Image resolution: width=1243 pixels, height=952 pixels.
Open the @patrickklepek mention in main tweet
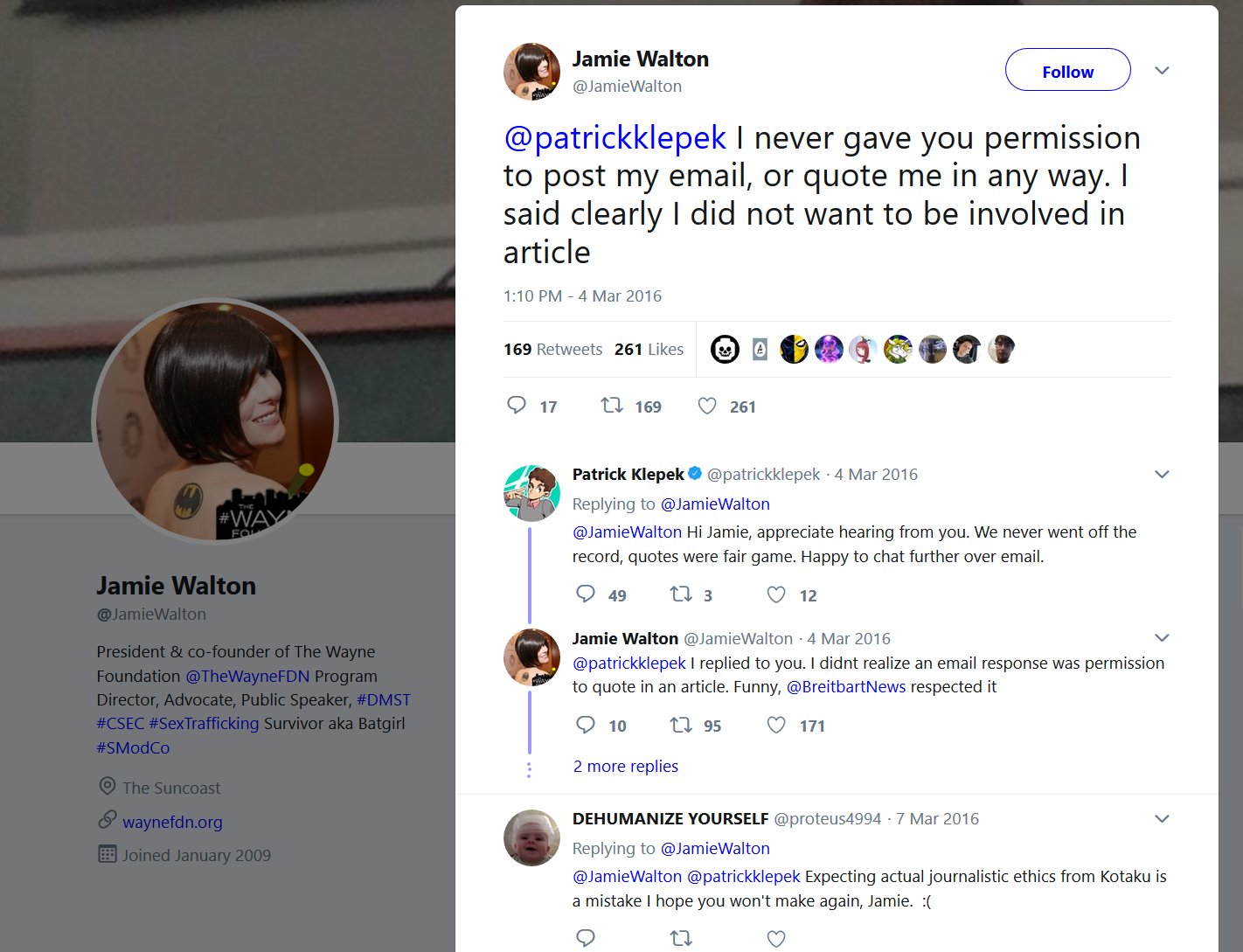(615, 138)
